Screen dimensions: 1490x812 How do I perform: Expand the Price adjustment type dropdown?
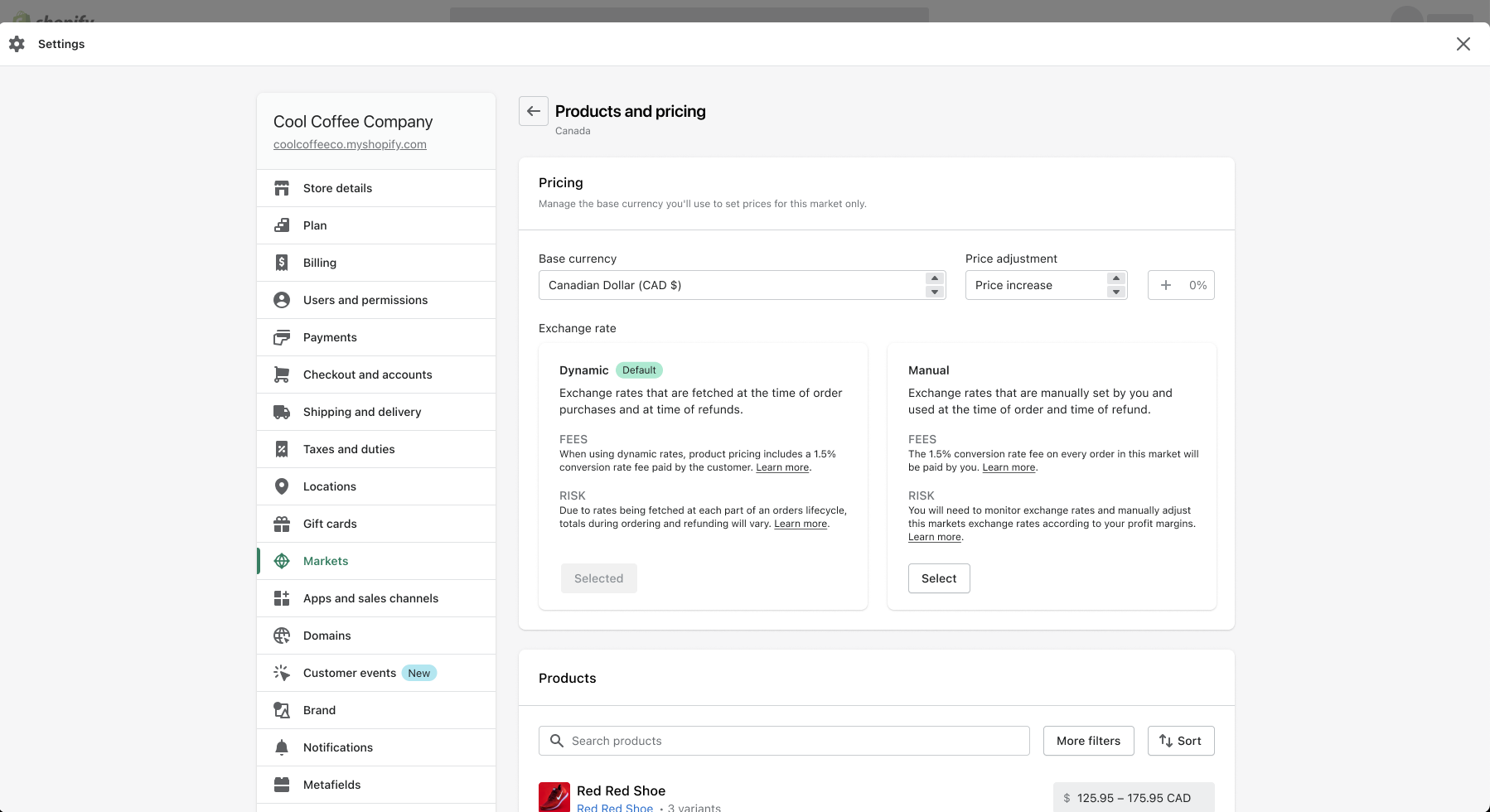pyautogui.click(x=1046, y=285)
